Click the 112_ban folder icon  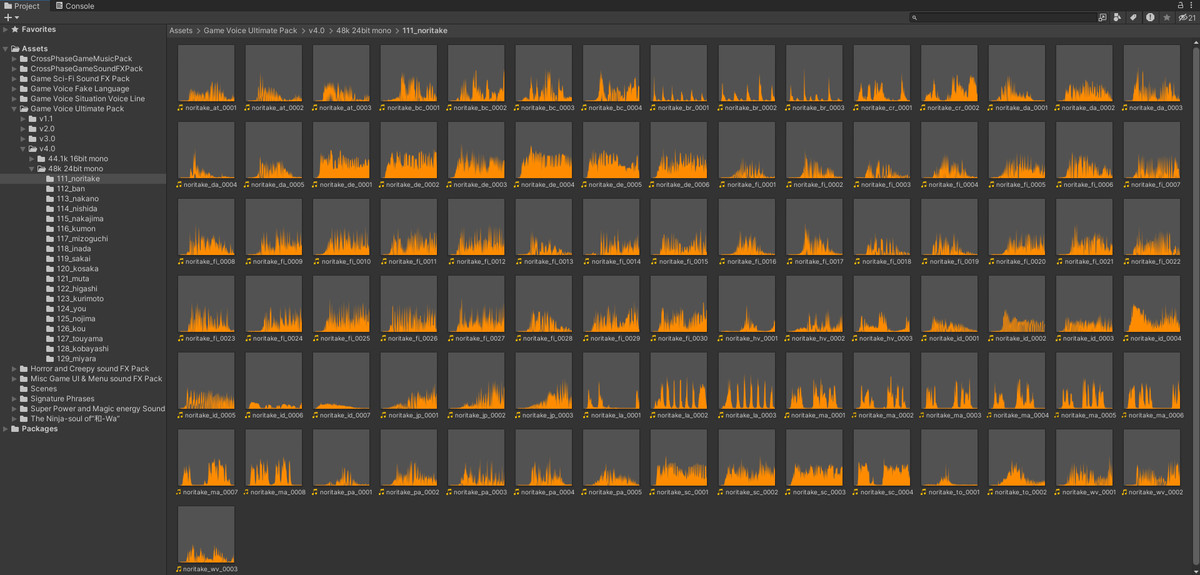50,189
